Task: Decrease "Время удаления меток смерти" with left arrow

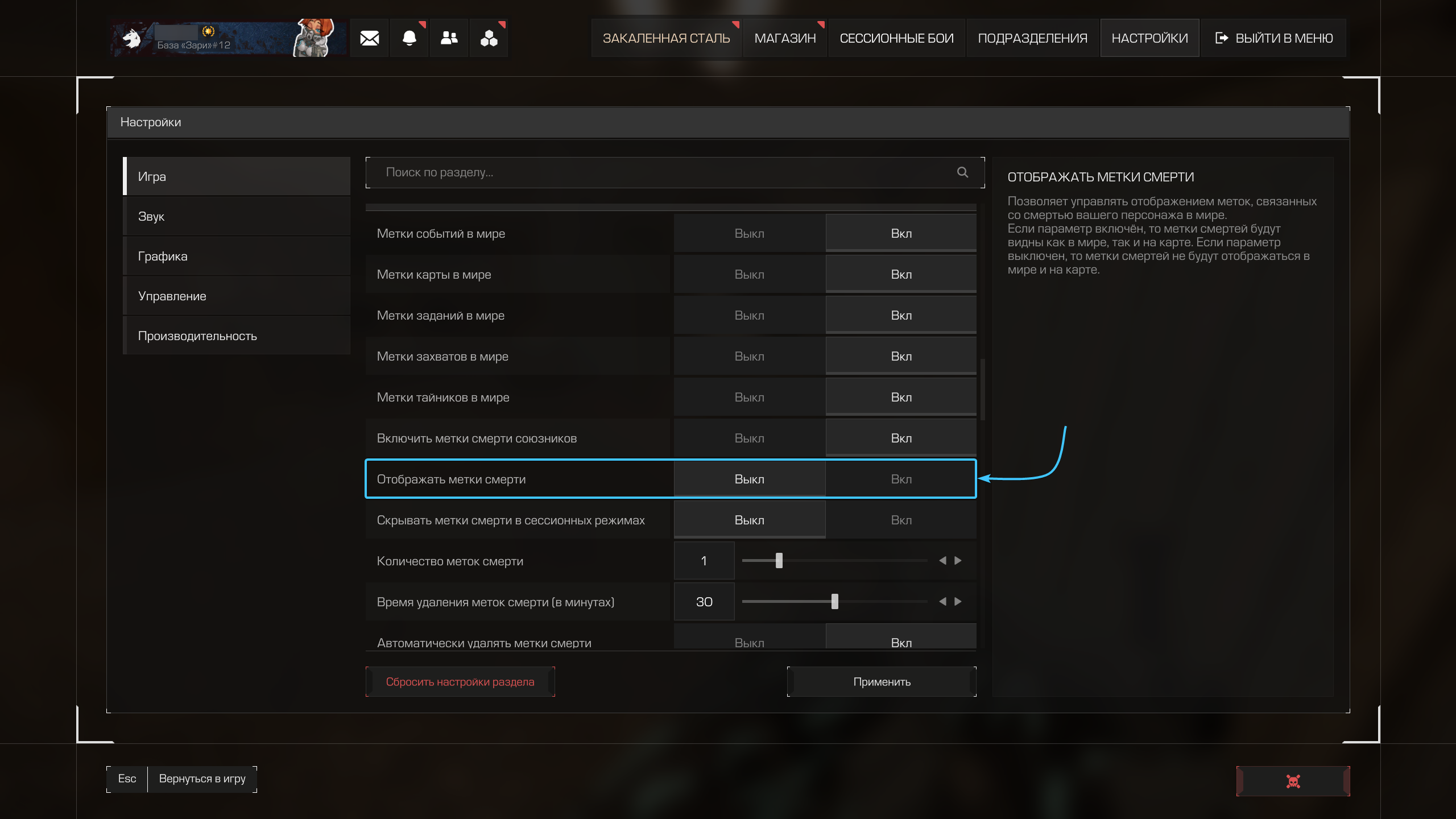Action: 942,602
